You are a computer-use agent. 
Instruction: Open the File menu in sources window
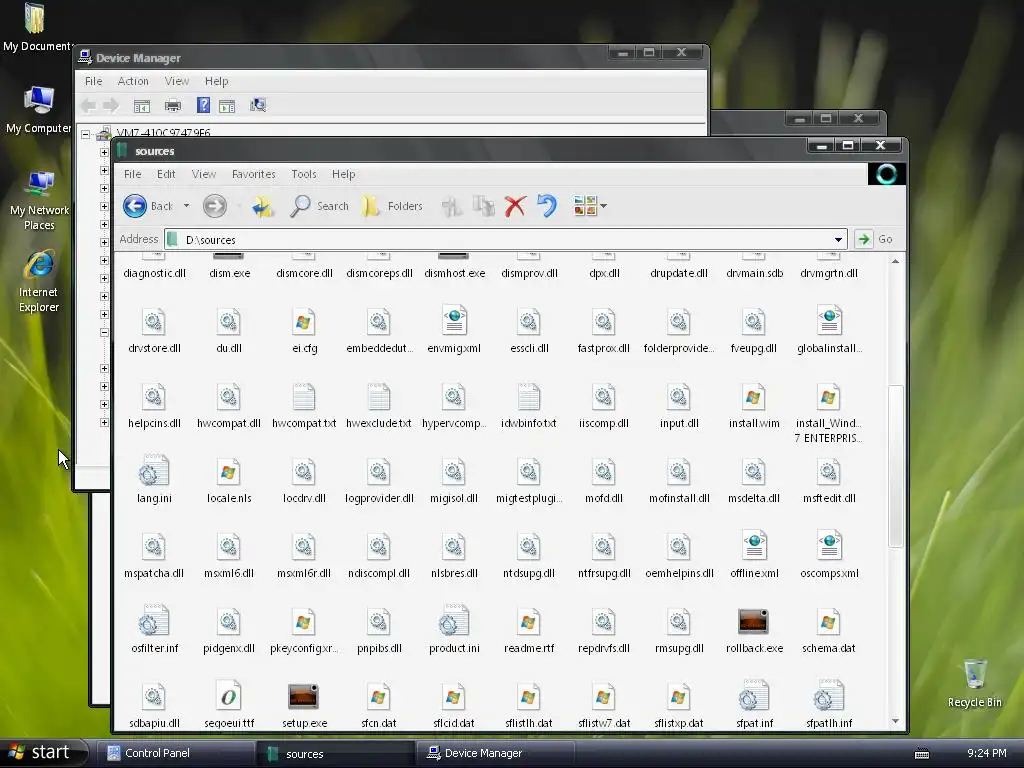point(133,174)
